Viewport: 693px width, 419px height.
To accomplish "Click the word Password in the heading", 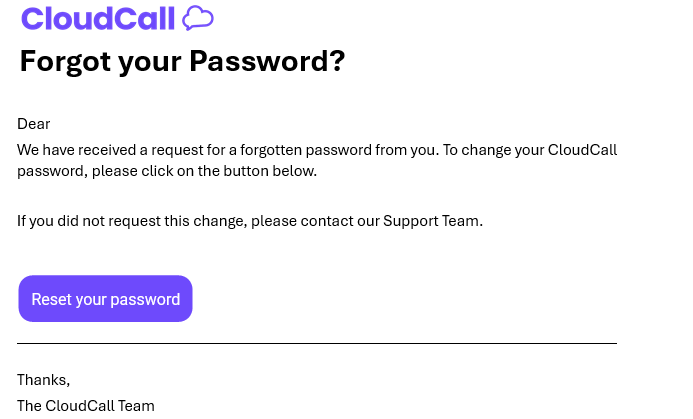I will coord(258,61).
